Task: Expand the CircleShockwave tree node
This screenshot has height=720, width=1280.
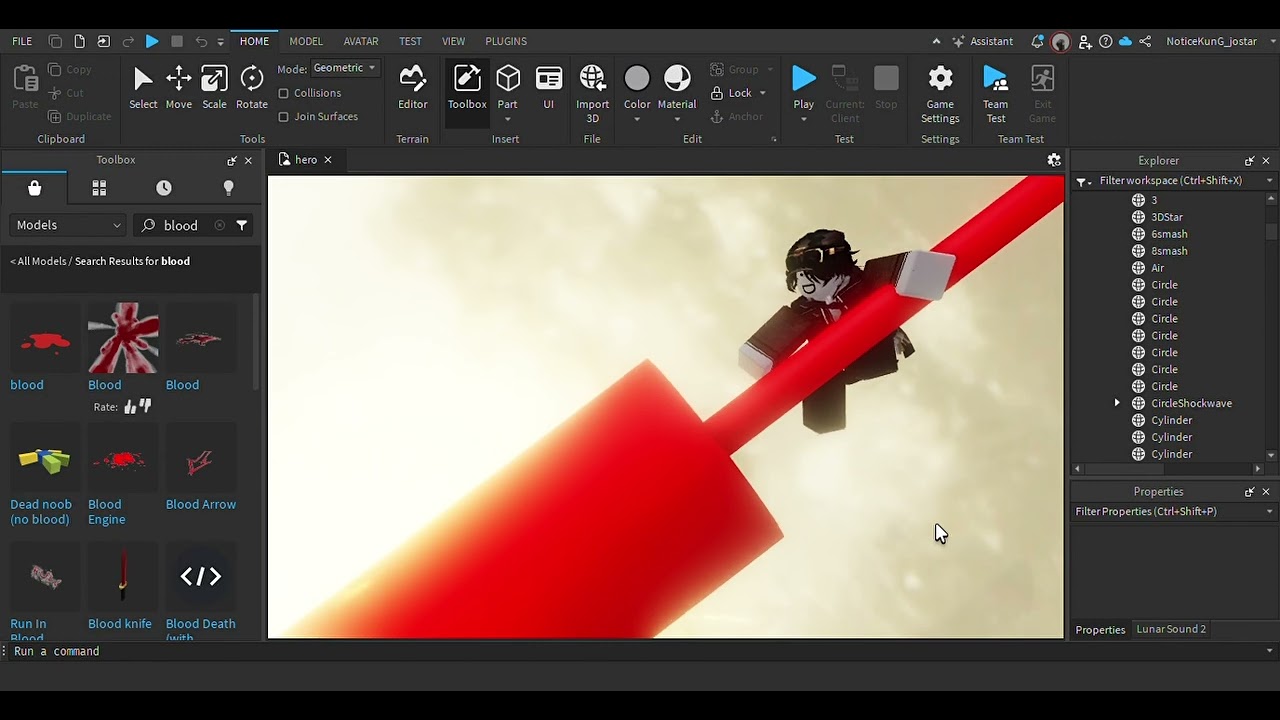Action: (1117, 403)
